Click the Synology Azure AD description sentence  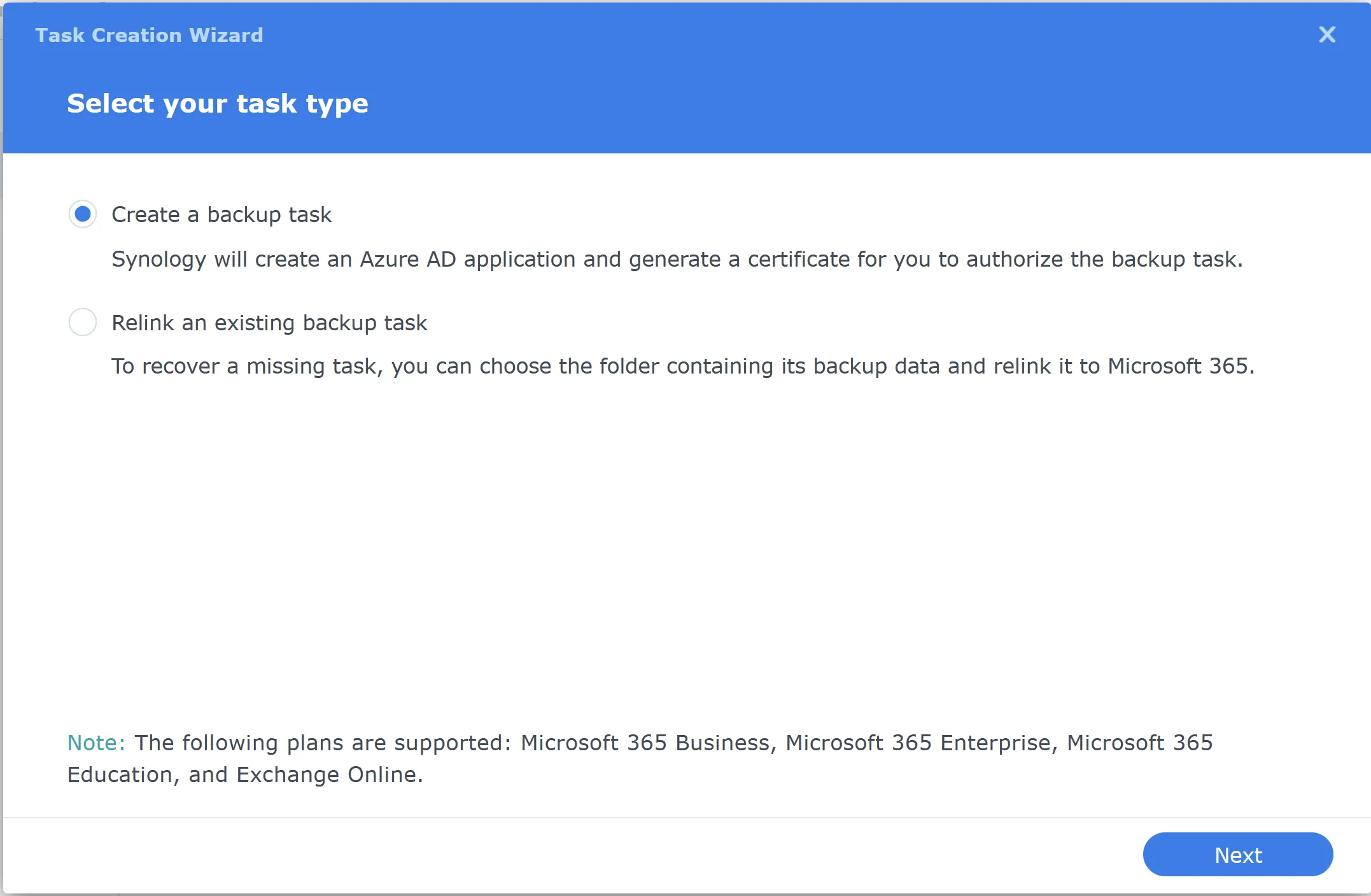point(677,260)
